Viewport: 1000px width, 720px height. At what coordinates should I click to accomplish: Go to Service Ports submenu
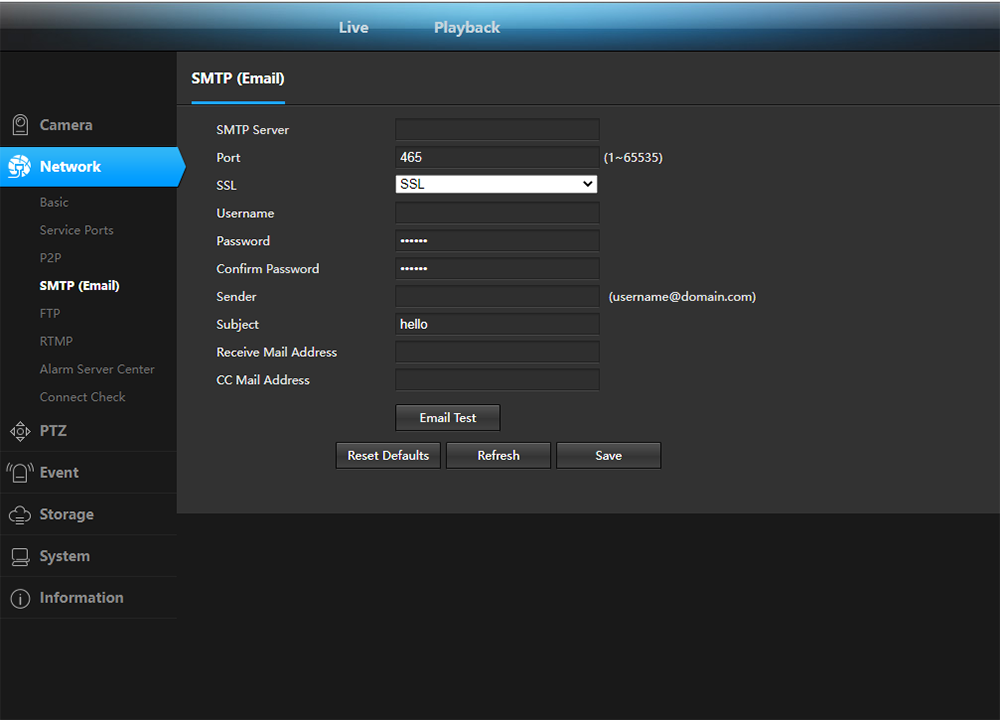(x=76, y=230)
